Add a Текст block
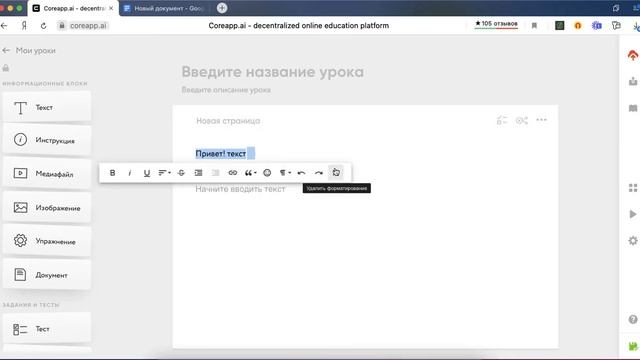The width and height of the screenshot is (640, 360). (47, 107)
